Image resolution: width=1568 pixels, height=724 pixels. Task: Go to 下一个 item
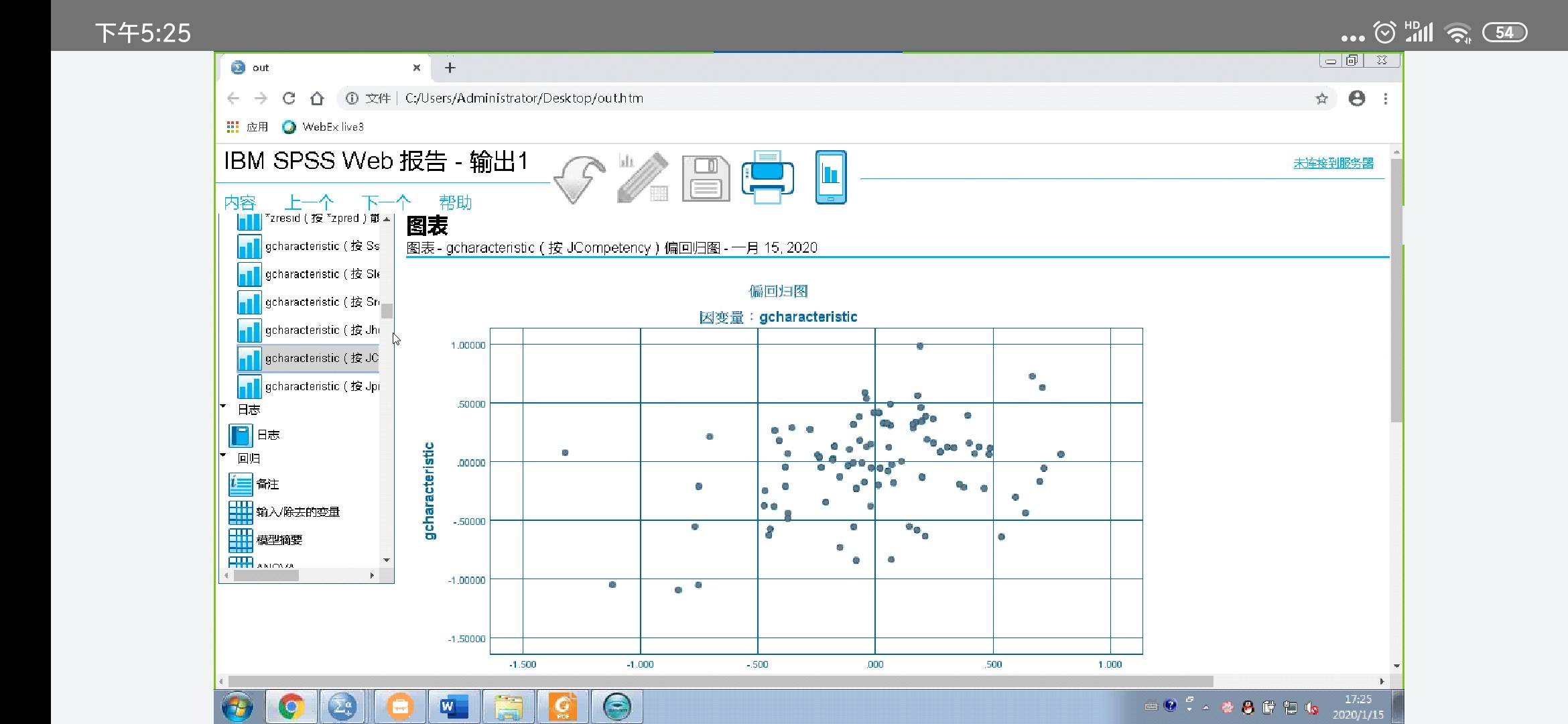point(385,202)
